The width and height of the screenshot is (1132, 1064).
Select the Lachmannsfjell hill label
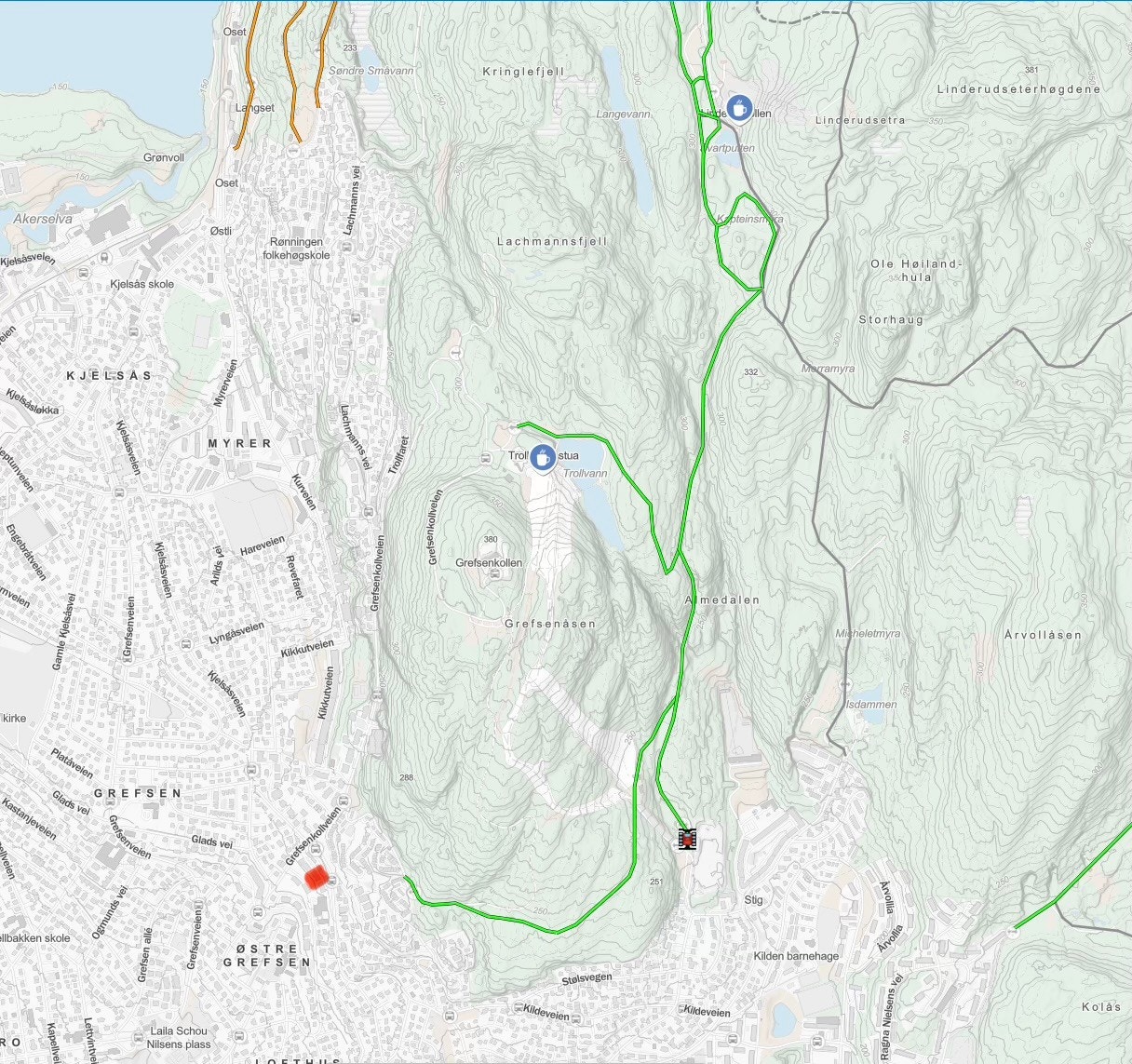coord(552,241)
